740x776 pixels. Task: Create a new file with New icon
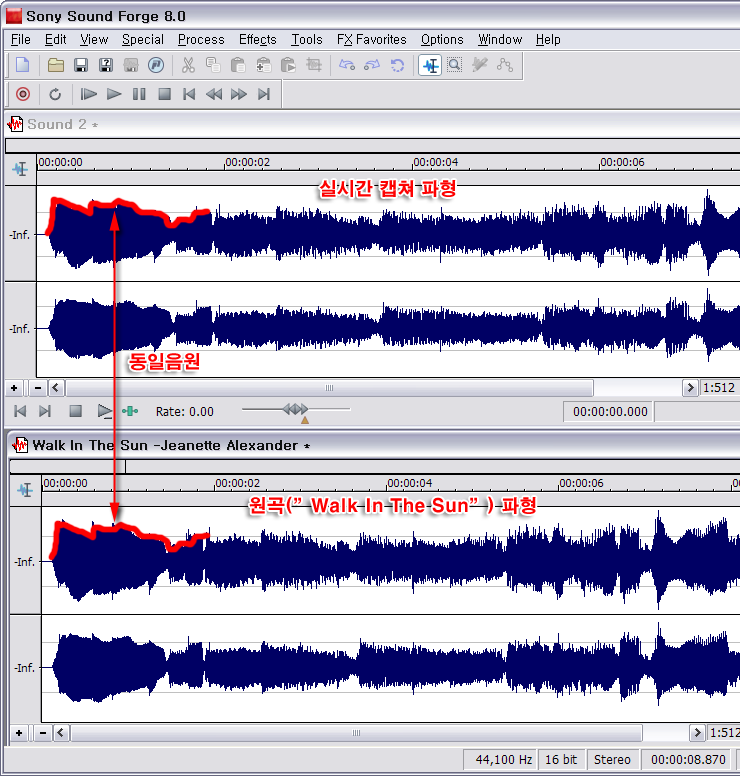(23, 65)
